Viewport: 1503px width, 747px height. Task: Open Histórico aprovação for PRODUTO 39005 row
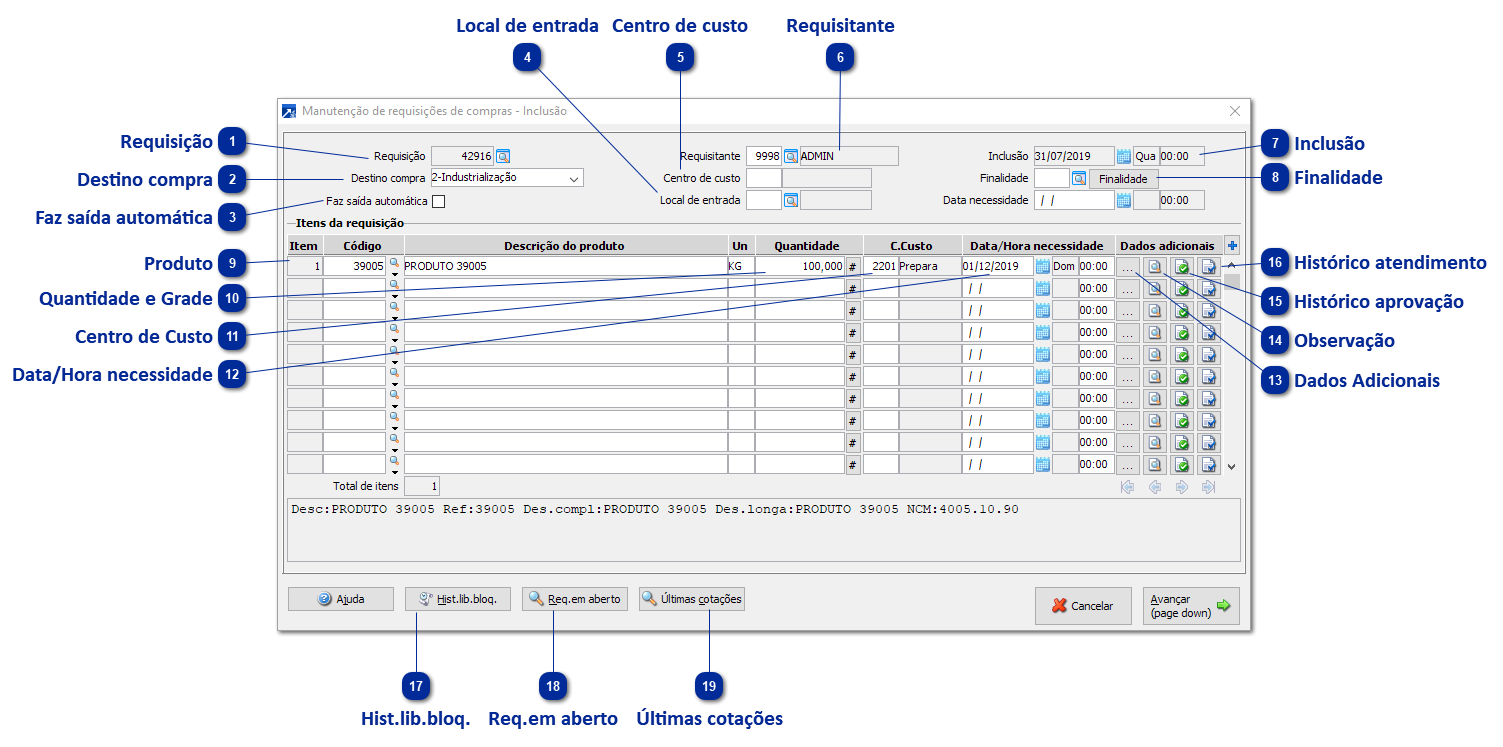[x=1182, y=267]
